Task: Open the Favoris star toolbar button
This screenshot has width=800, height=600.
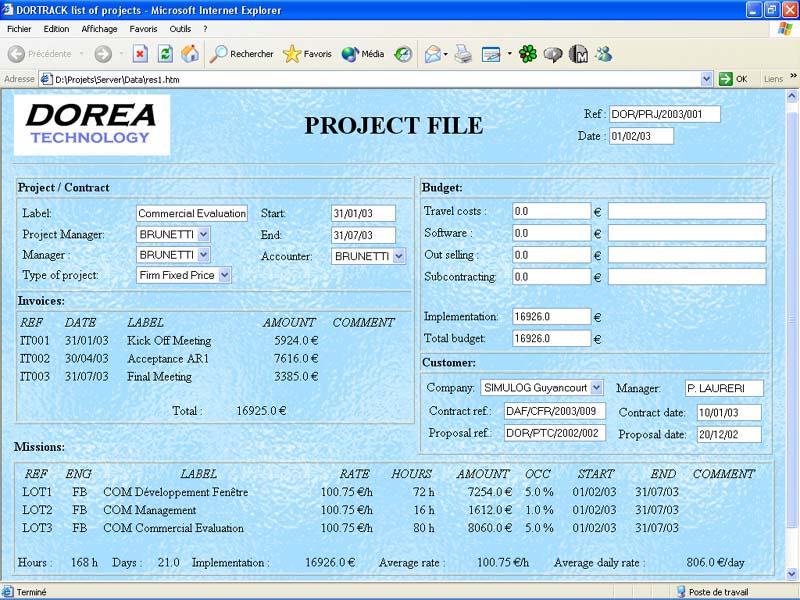Action: 307,54
